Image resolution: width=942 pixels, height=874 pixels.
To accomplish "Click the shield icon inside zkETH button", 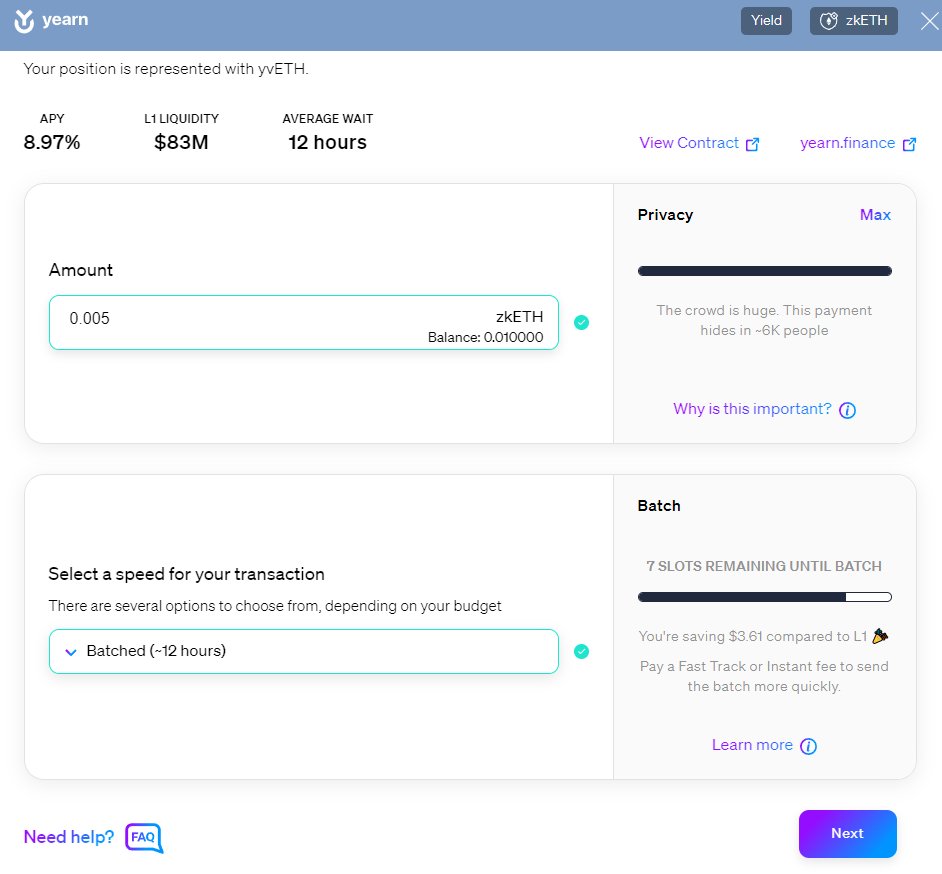I will pyautogui.click(x=828, y=21).
